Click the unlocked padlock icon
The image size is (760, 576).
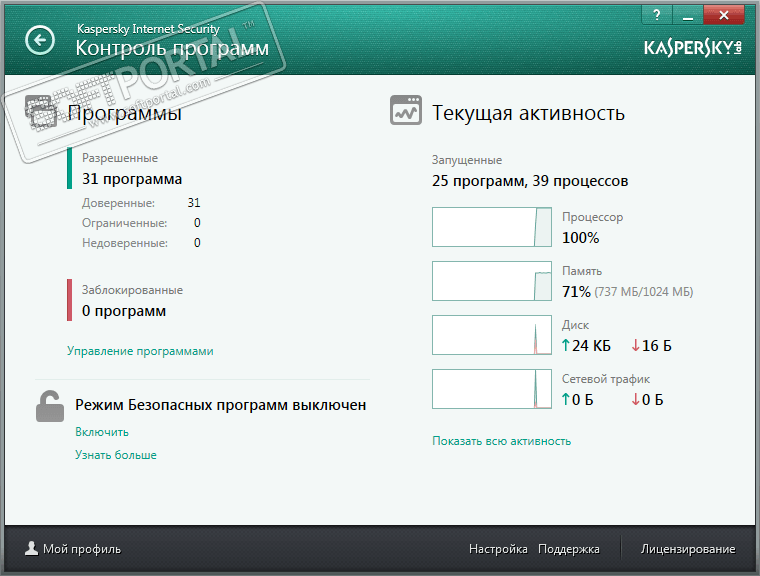click(x=49, y=406)
